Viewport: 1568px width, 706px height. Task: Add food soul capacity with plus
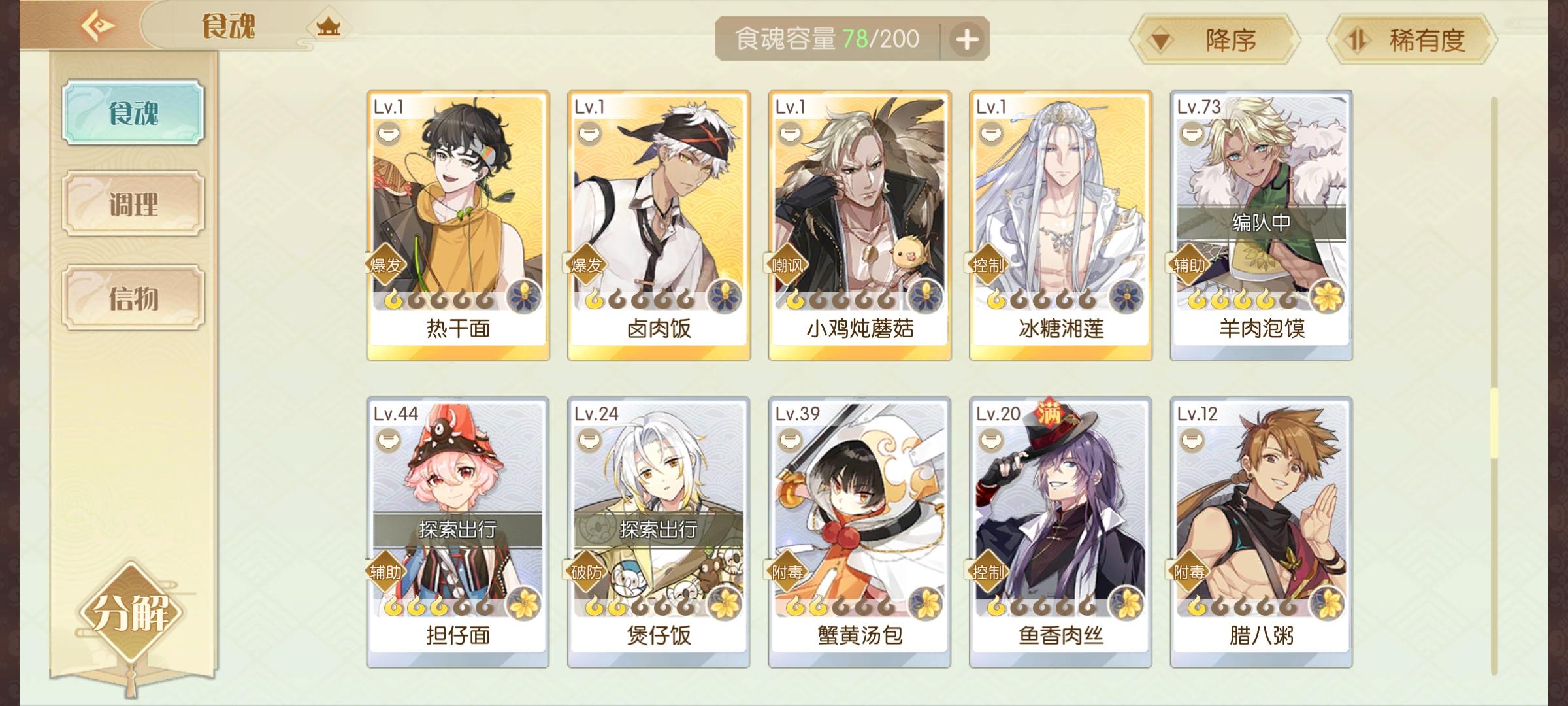pyautogui.click(x=967, y=39)
